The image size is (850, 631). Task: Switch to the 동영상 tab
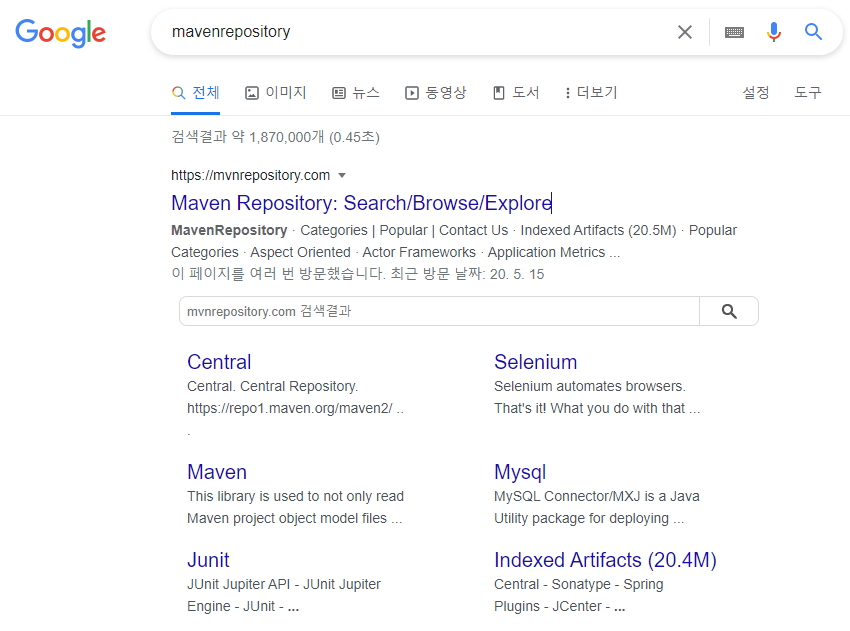[435, 93]
